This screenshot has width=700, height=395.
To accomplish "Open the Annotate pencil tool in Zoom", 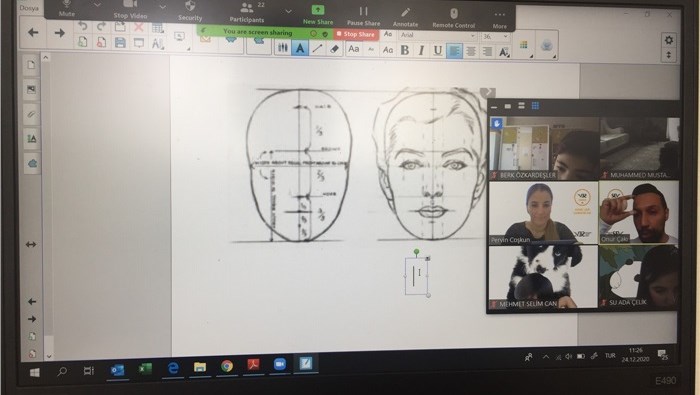I will tap(405, 17).
